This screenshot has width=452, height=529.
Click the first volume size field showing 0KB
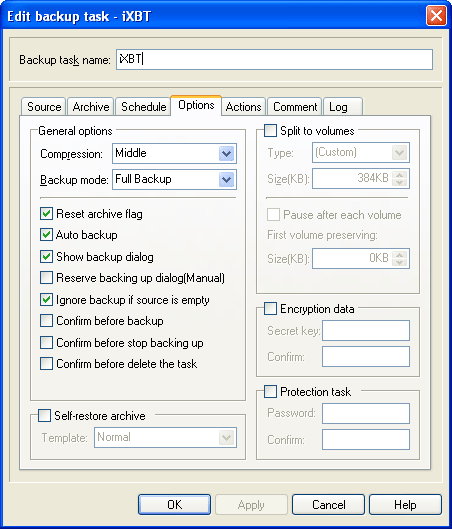[352, 258]
